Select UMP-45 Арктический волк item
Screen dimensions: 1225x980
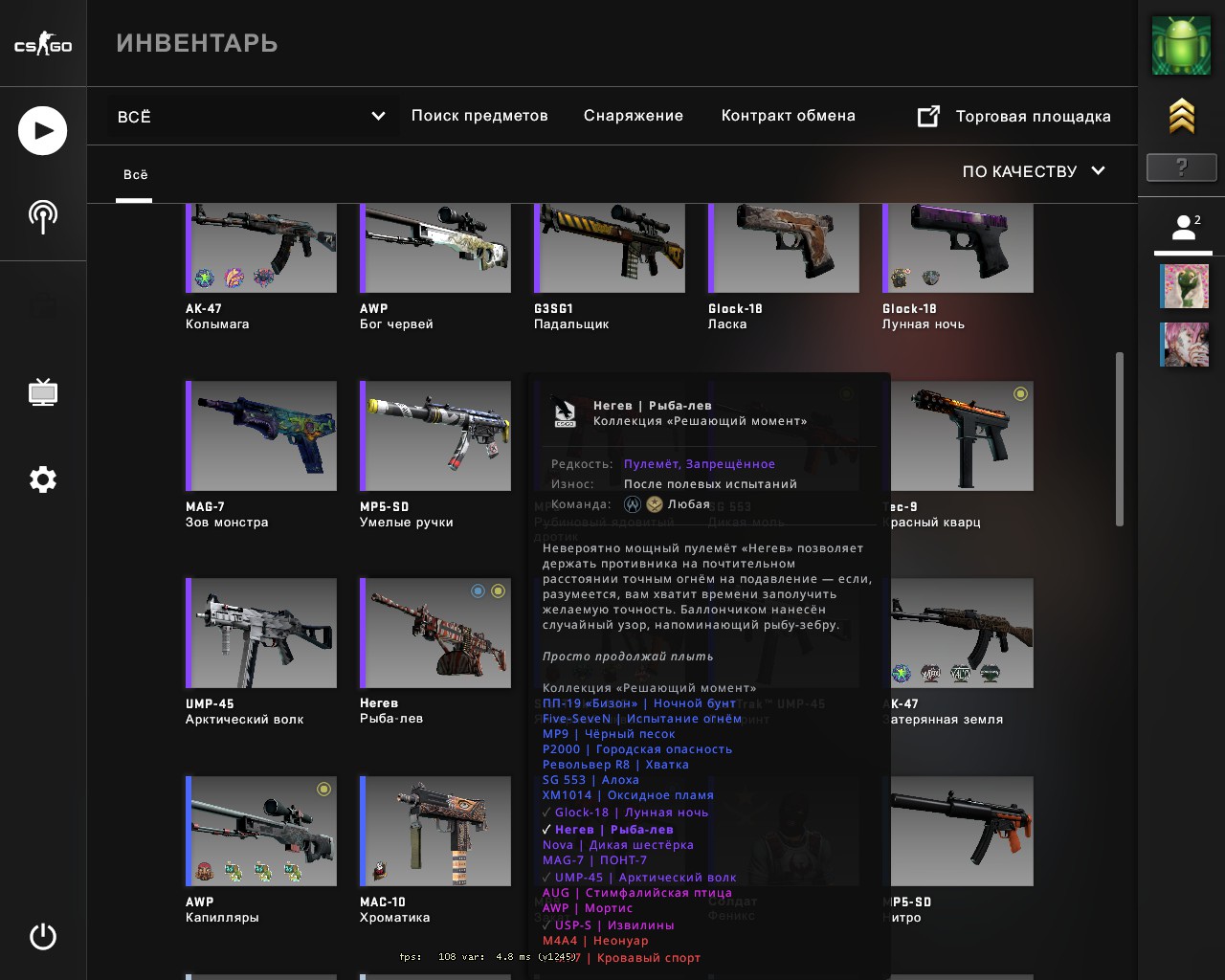click(261, 633)
